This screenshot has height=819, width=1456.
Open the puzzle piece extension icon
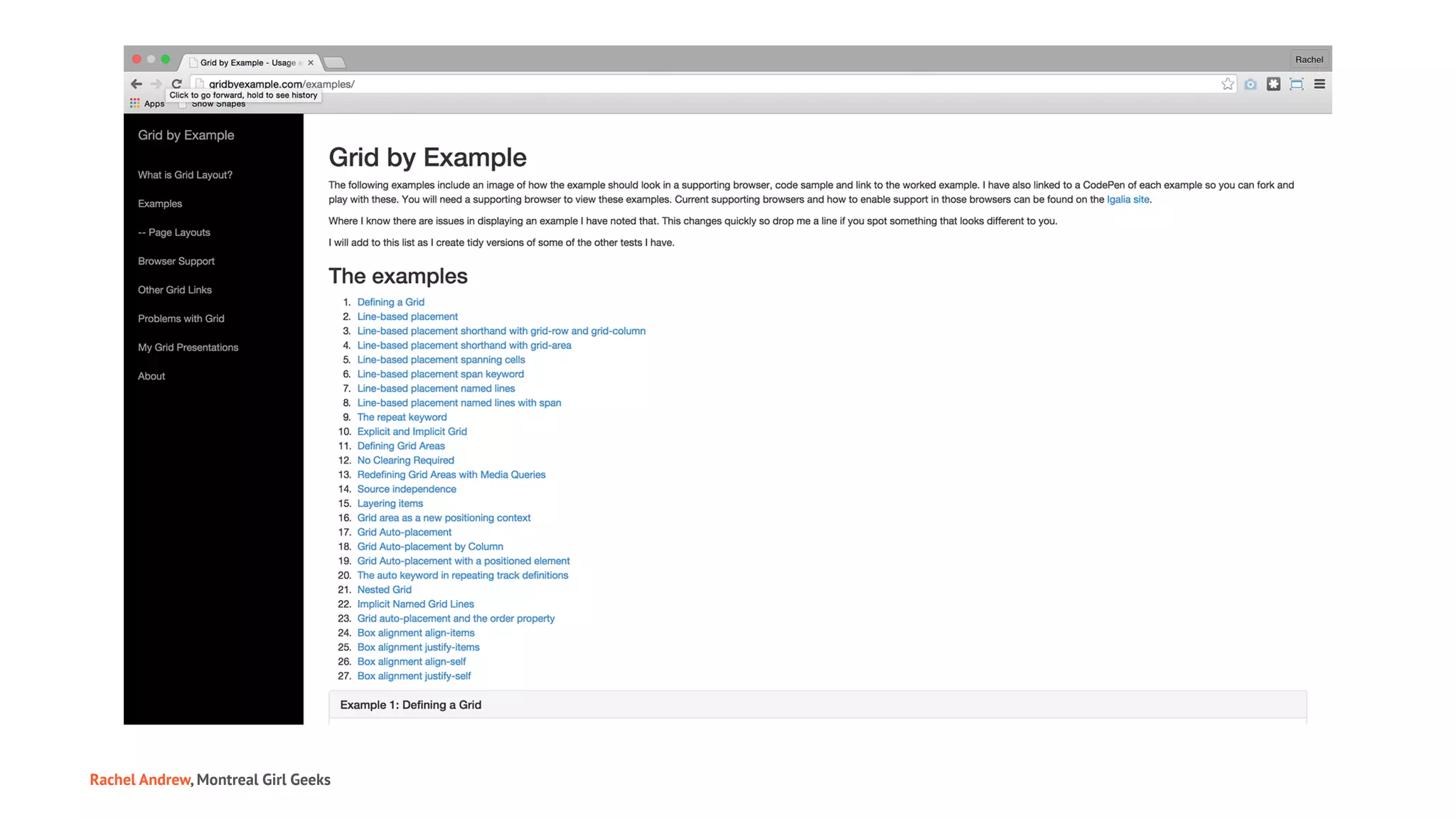(1273, 84)
